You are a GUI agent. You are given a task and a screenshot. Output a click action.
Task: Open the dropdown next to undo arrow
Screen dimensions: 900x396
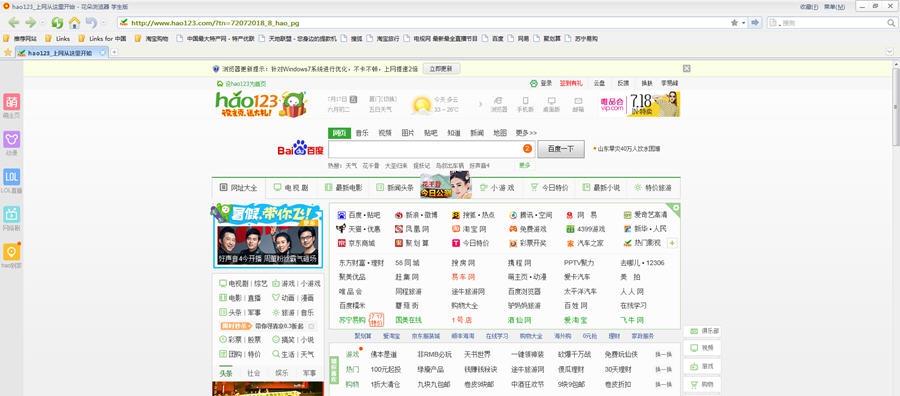point(103,23)
